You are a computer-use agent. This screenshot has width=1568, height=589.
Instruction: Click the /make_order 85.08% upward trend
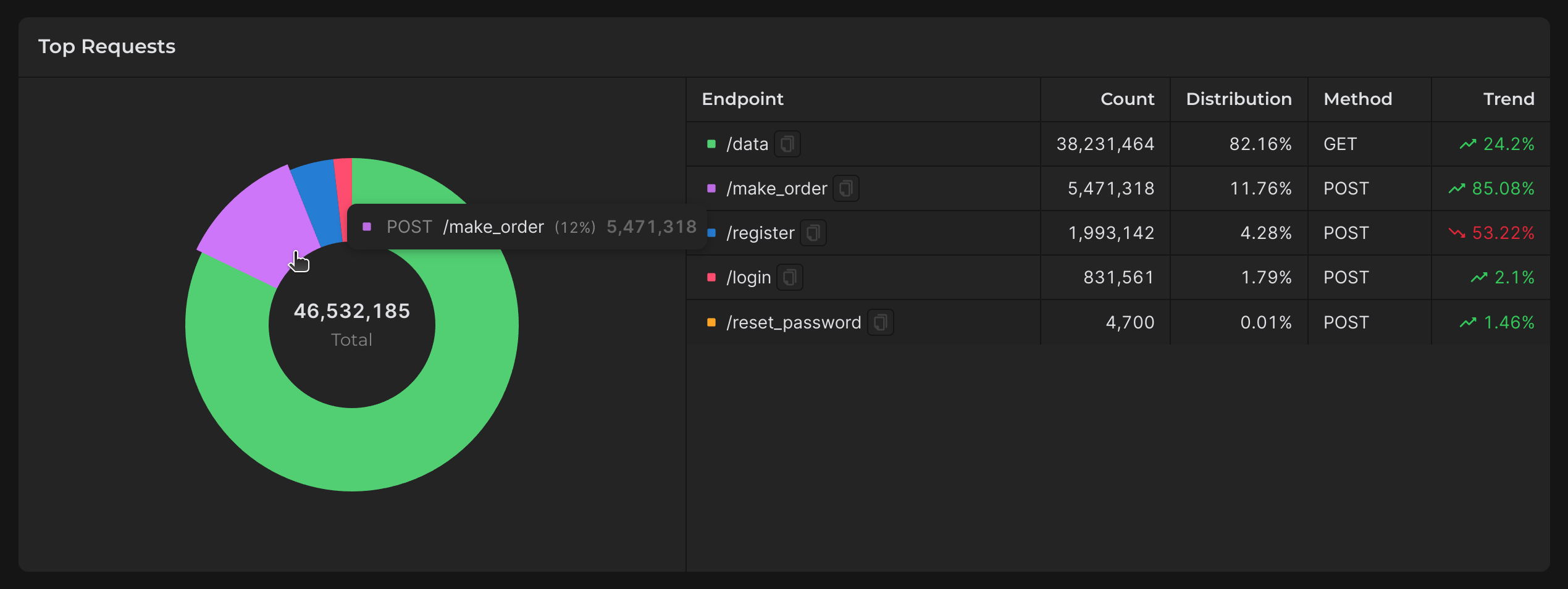coord(1503,189)
